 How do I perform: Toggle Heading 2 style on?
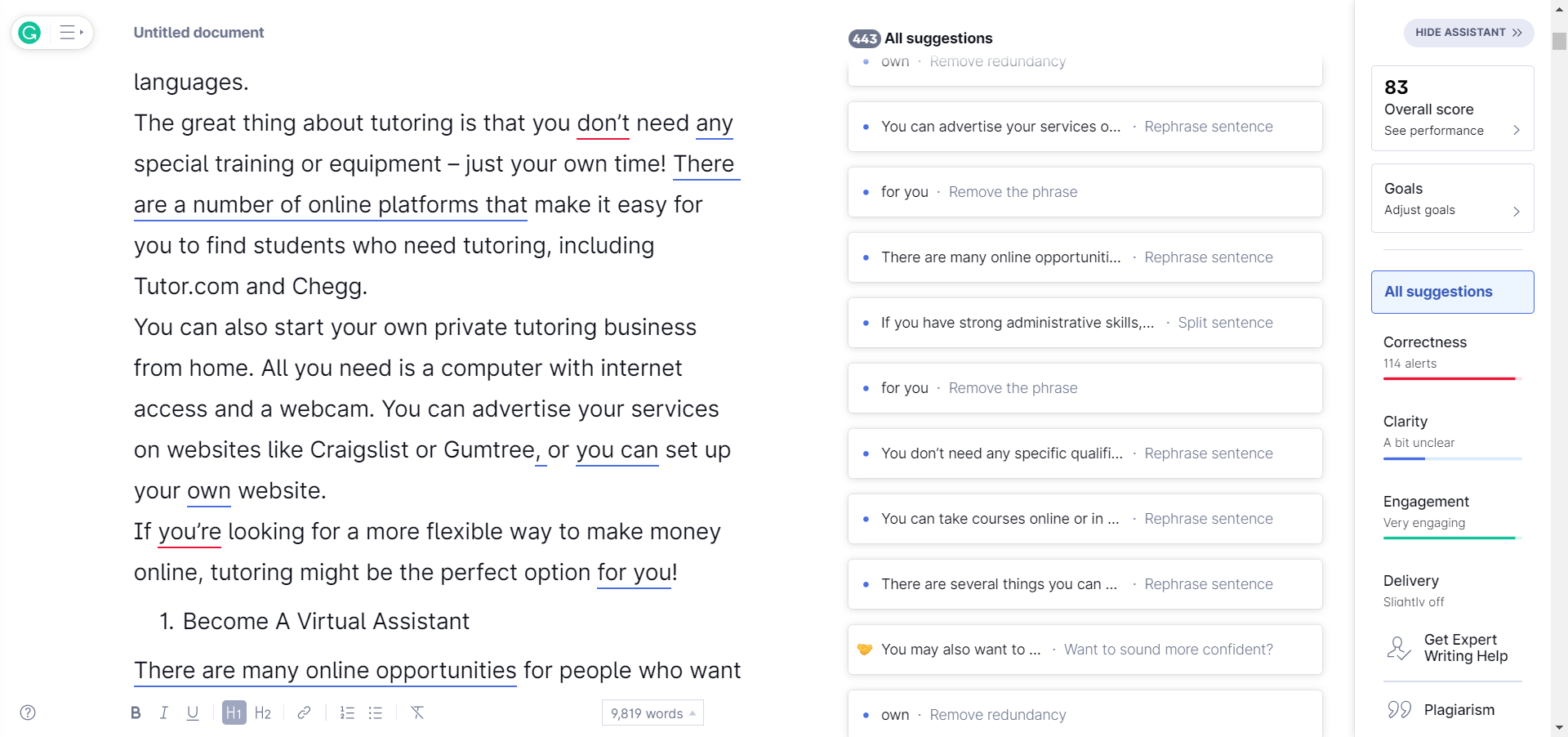[x=263, y=712]
